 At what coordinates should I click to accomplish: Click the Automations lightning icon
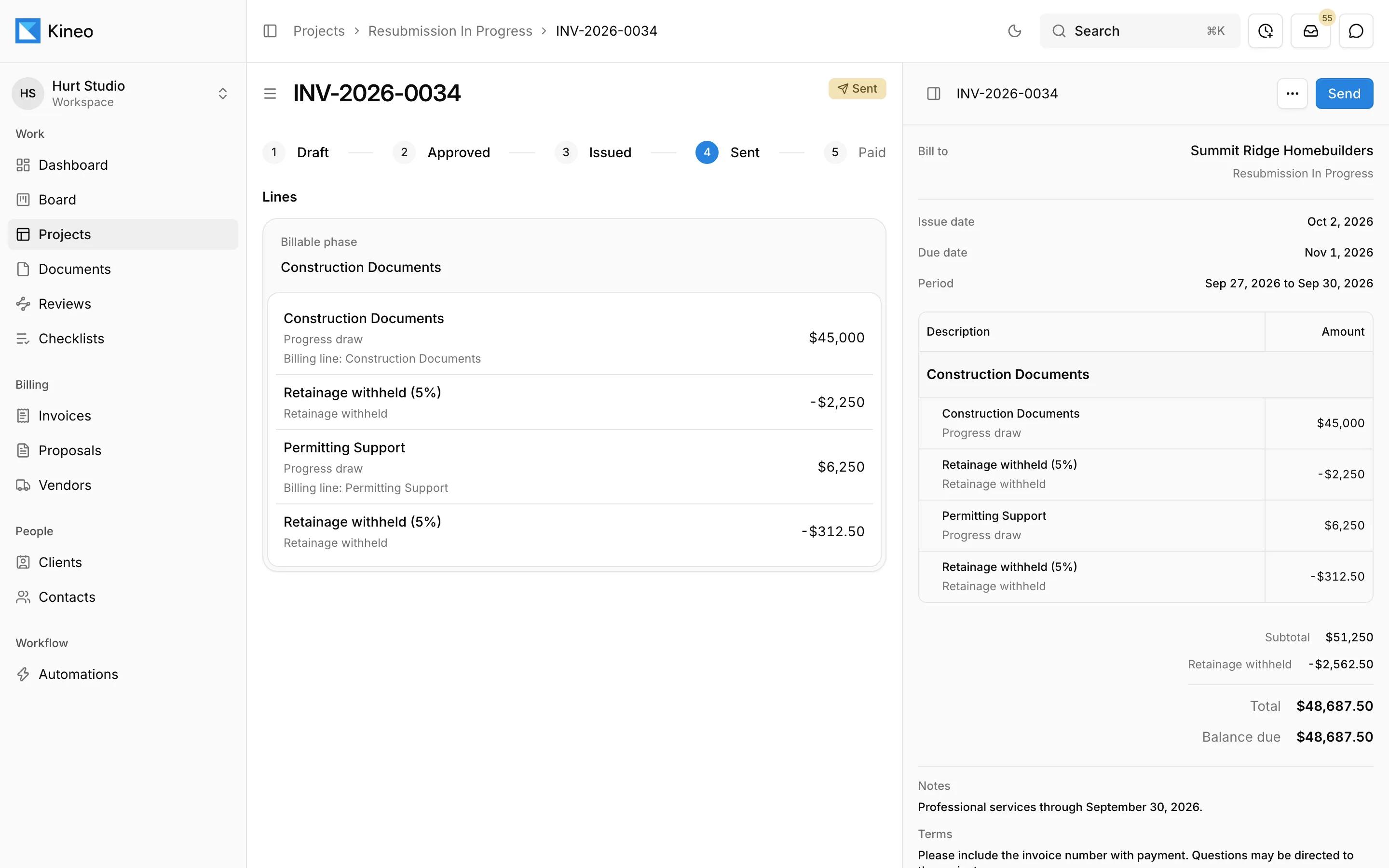click(23, 674)
